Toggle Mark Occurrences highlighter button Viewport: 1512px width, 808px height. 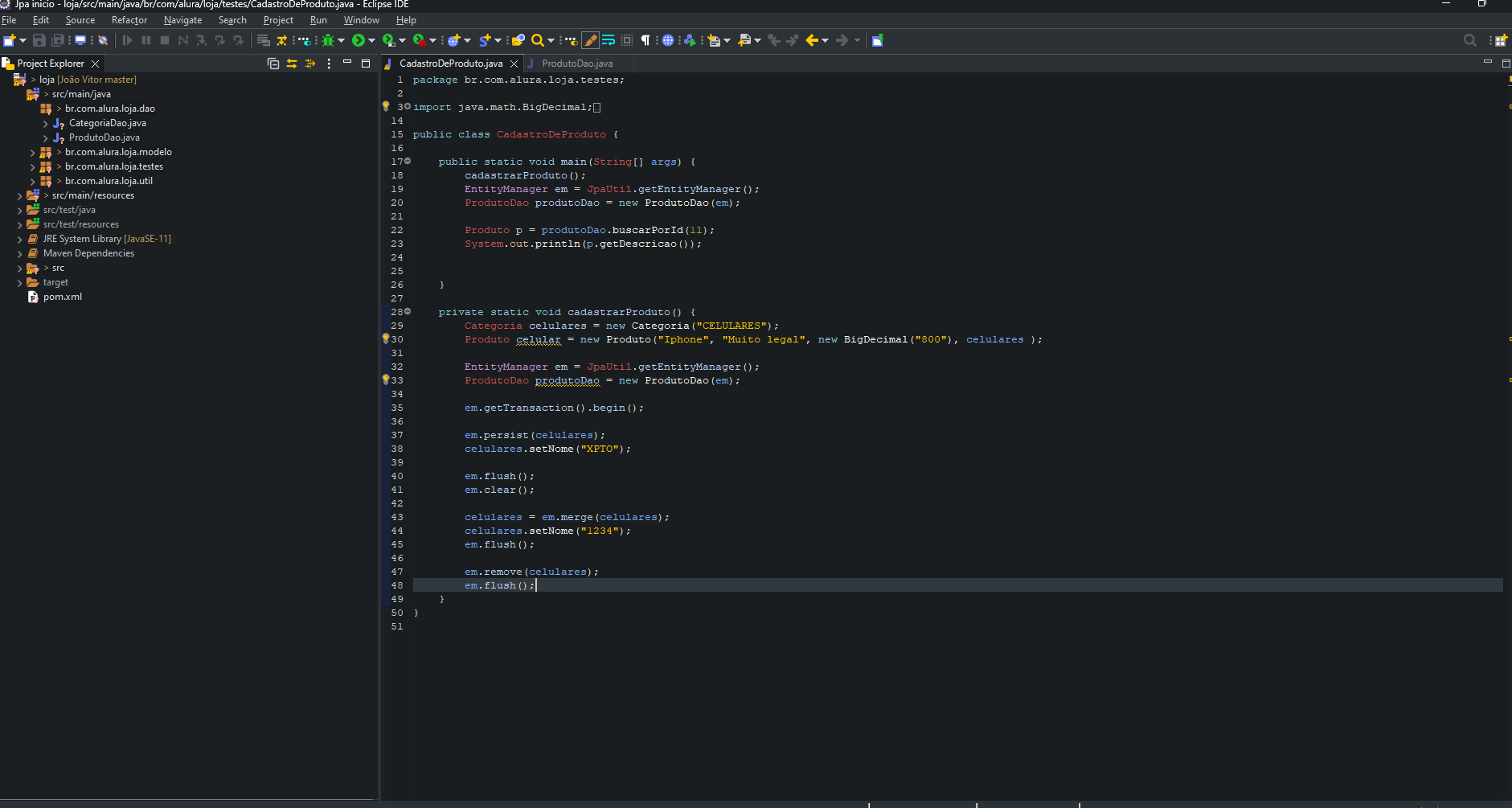[590, 40]
